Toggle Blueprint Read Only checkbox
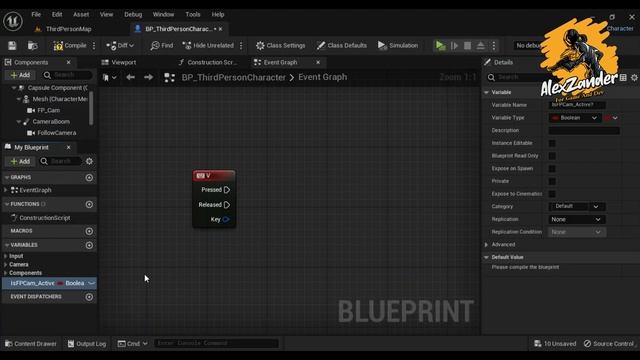Viewport: 640px width, 360px height. [x=552, y=156]
